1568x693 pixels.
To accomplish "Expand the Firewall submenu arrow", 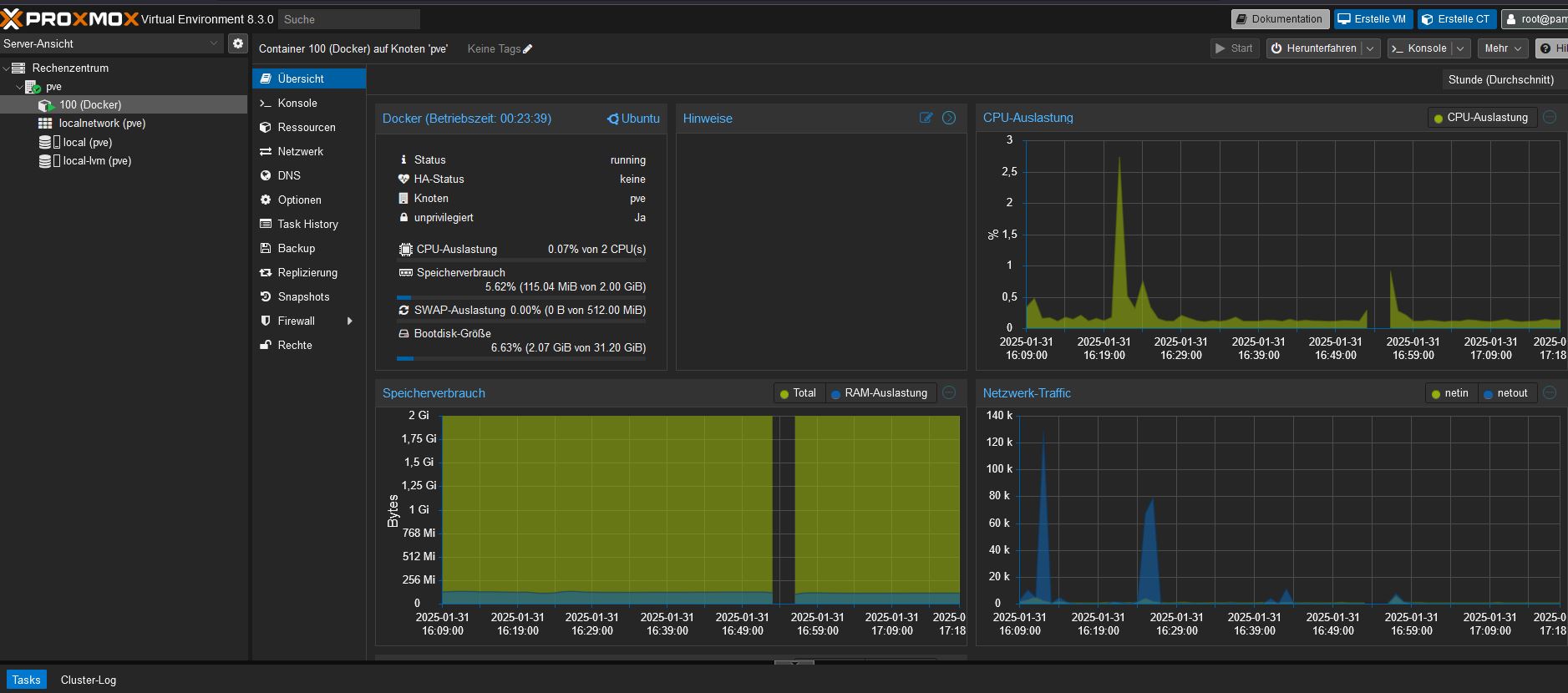I will tap(349, 321).
